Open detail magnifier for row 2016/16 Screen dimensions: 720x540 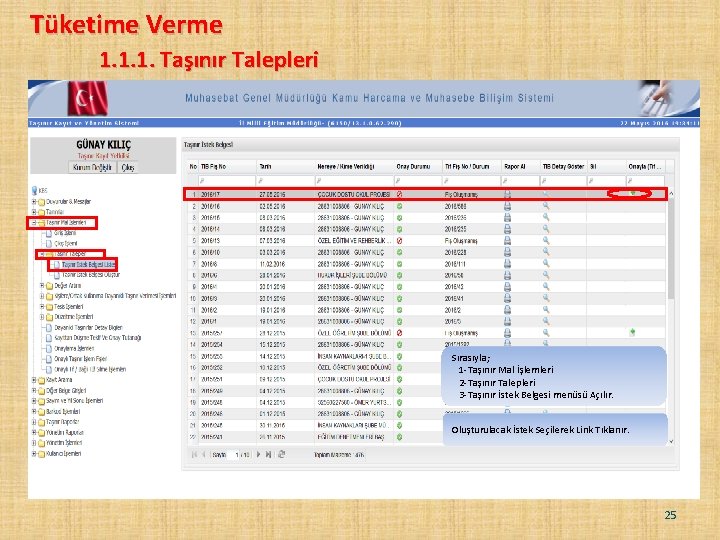coord(546,206)
